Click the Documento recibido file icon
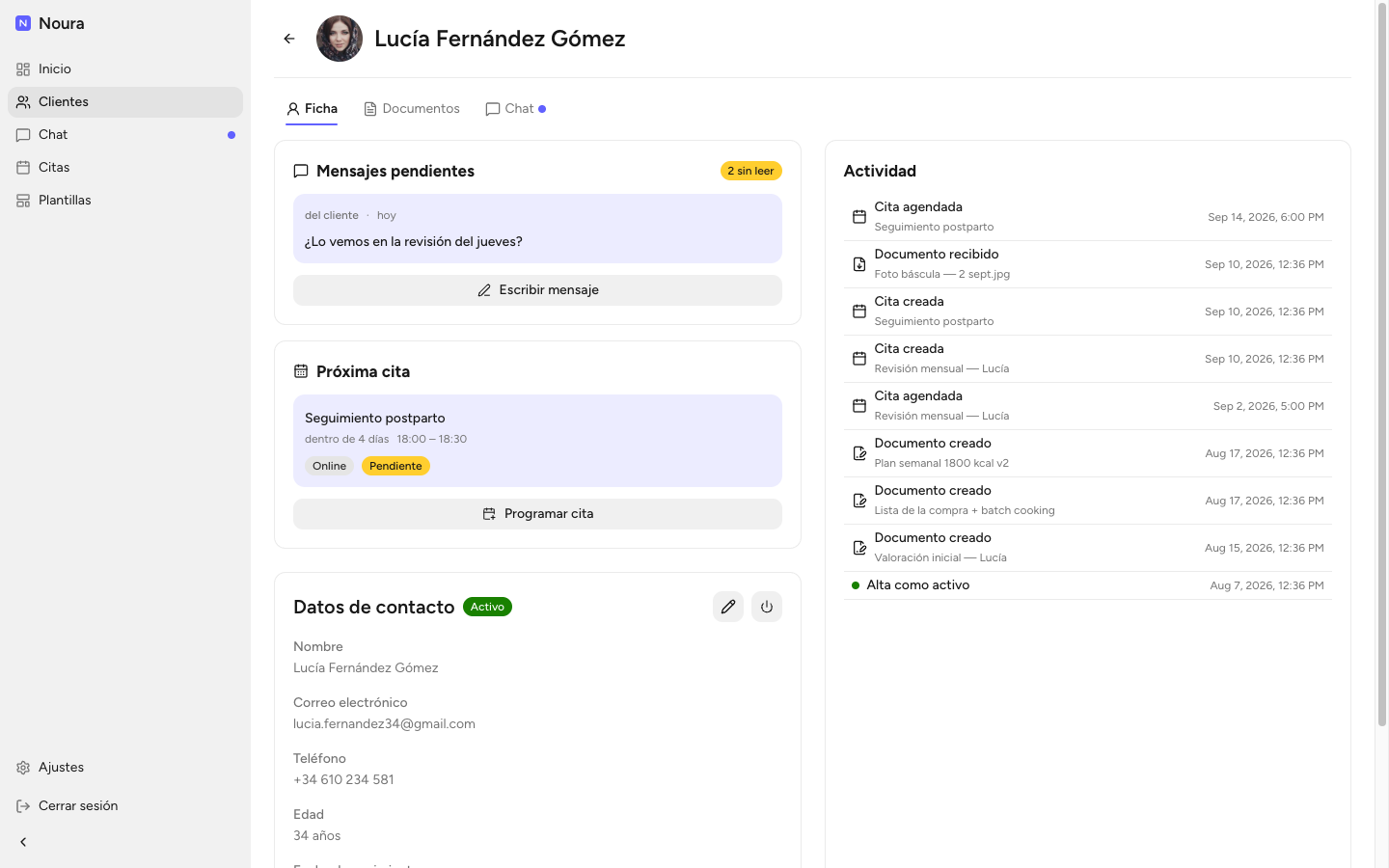 [x=859, y=264]
